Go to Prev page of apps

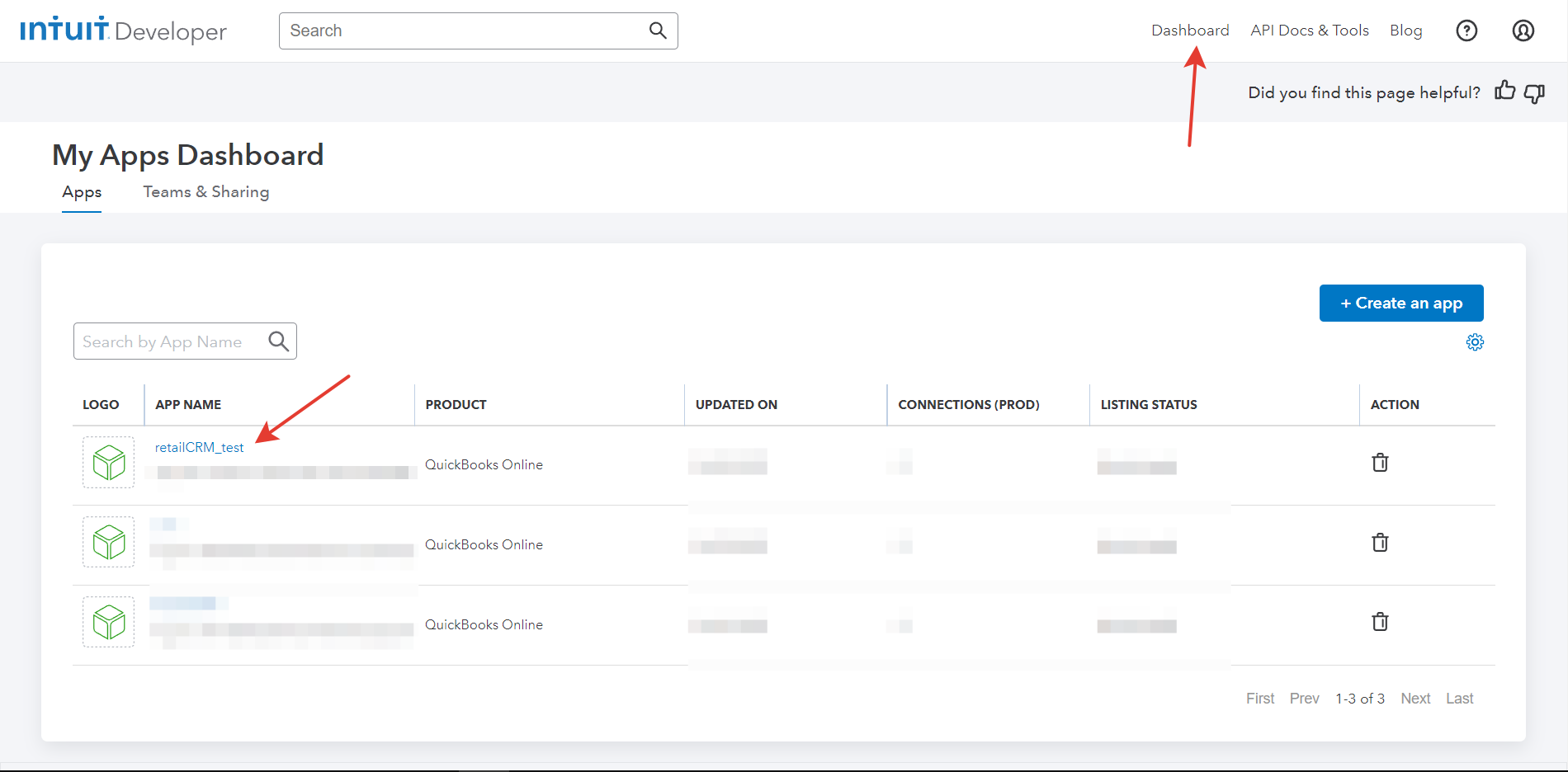1304,699
